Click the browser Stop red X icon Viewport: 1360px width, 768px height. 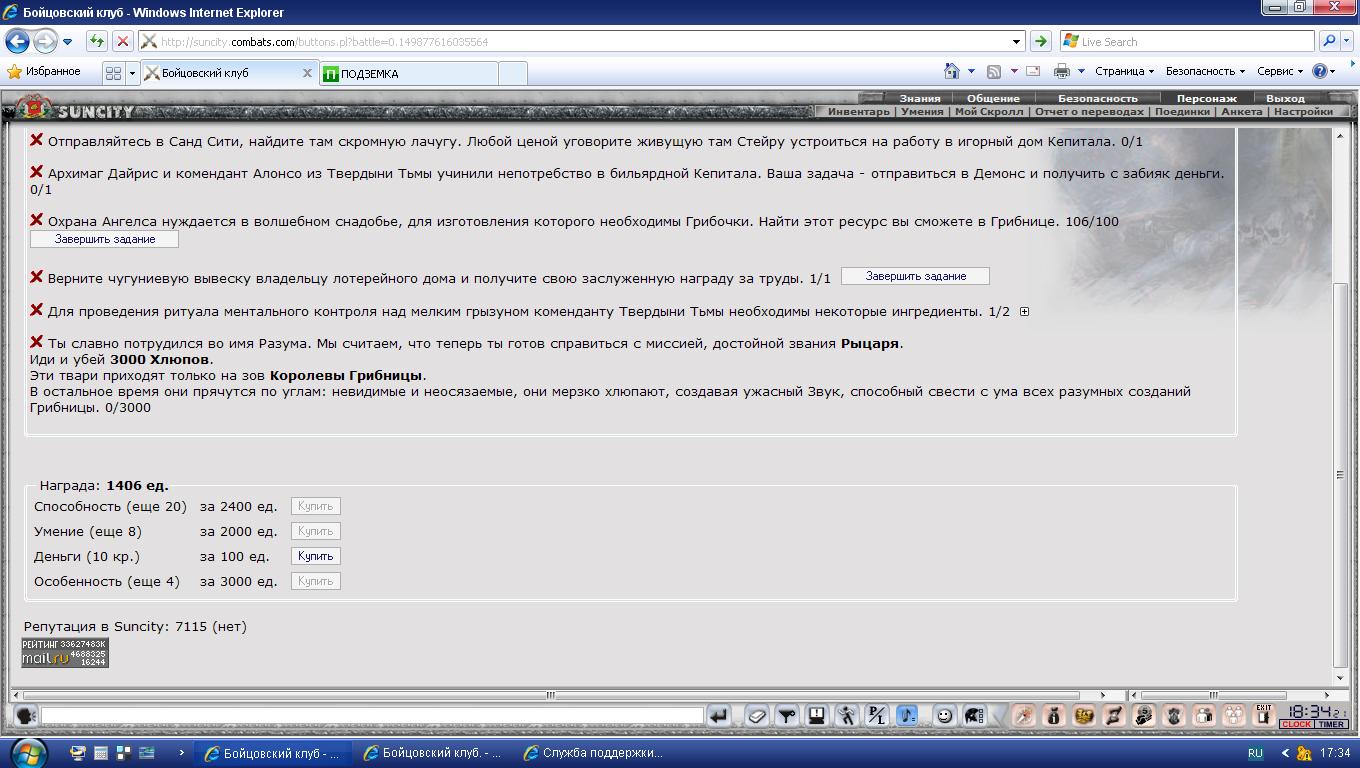point(122,41)
